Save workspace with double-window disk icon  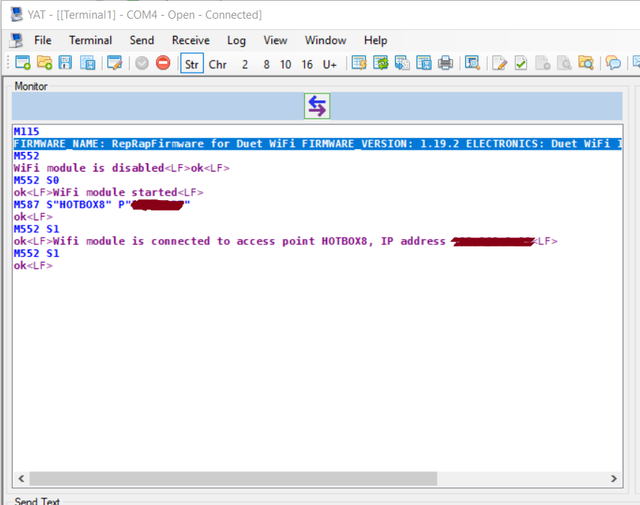(x=87, y=63)
